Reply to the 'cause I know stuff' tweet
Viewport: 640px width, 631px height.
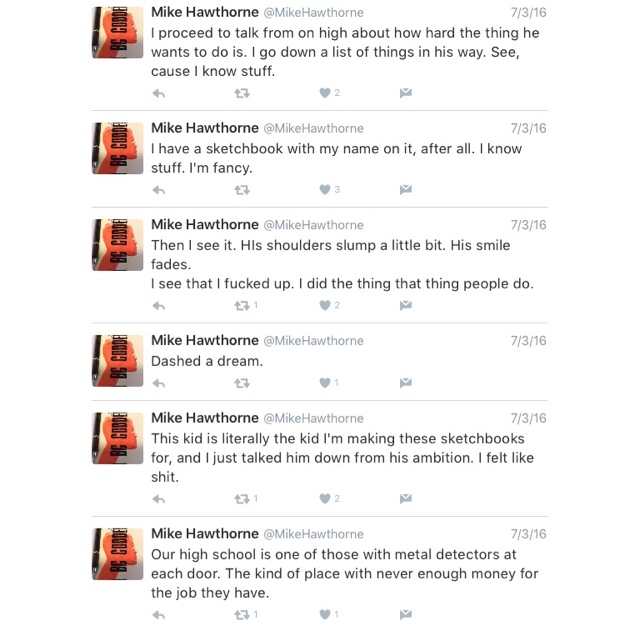coord(159,94)
